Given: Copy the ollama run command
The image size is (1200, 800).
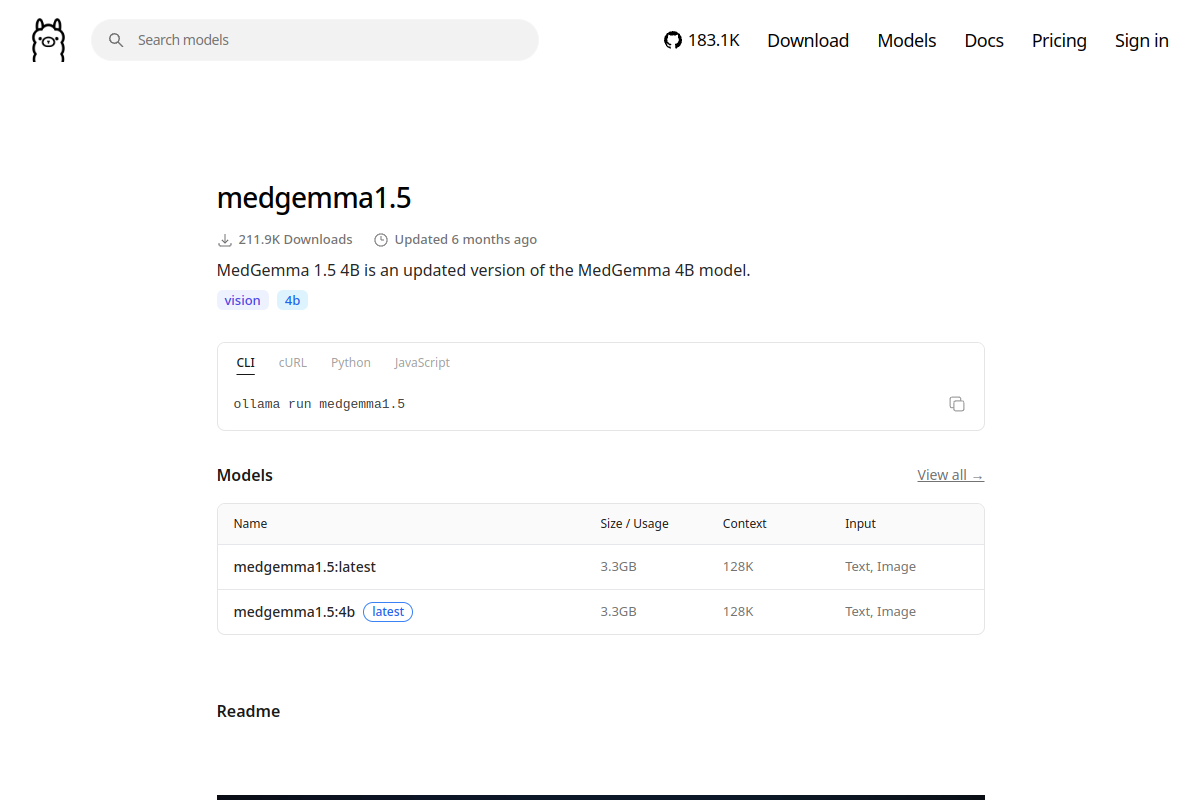Looking at the screenshot, I should pyautogui.click(x=957, y=404).
